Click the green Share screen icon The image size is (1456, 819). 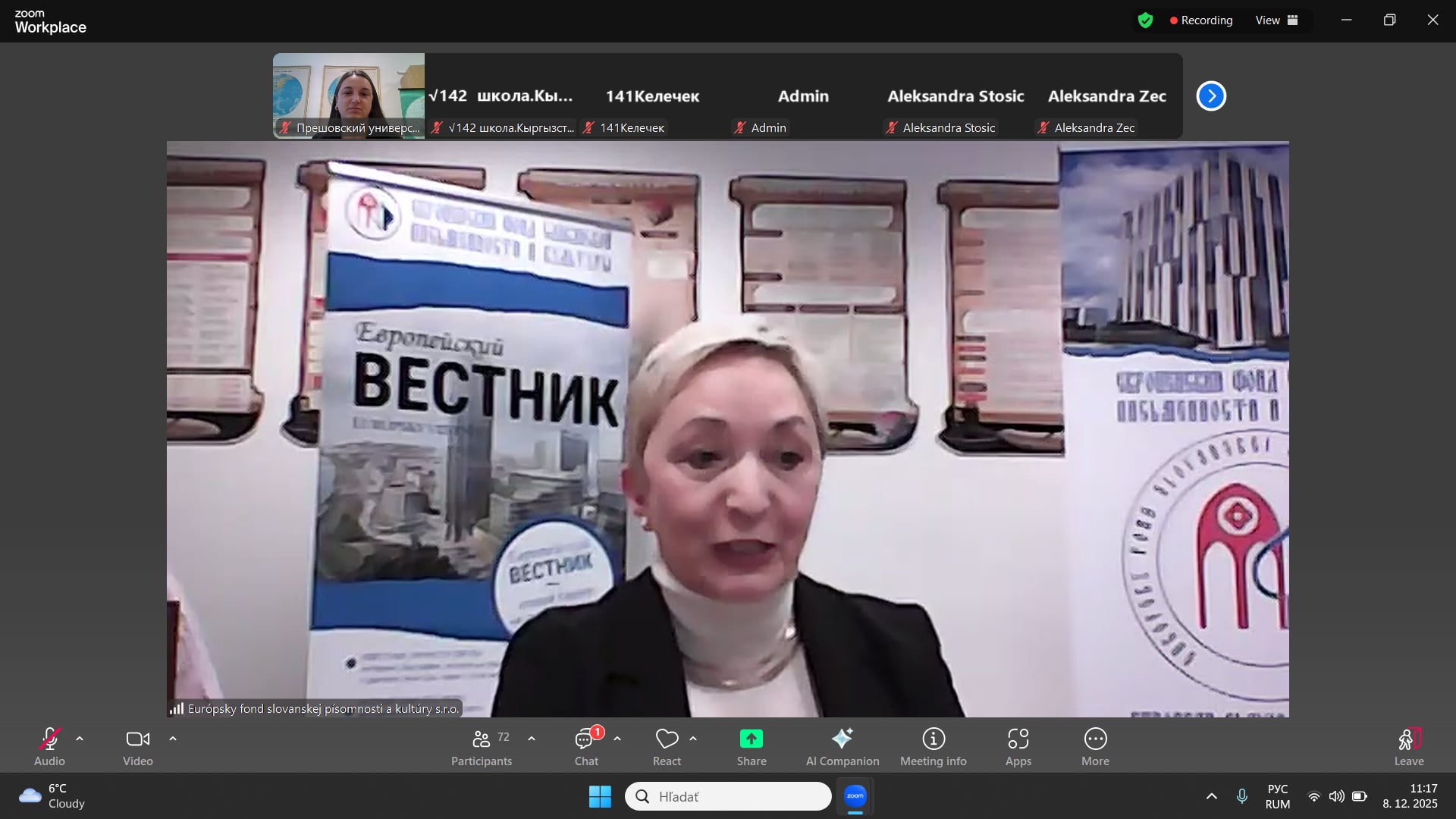click(751, 739)
